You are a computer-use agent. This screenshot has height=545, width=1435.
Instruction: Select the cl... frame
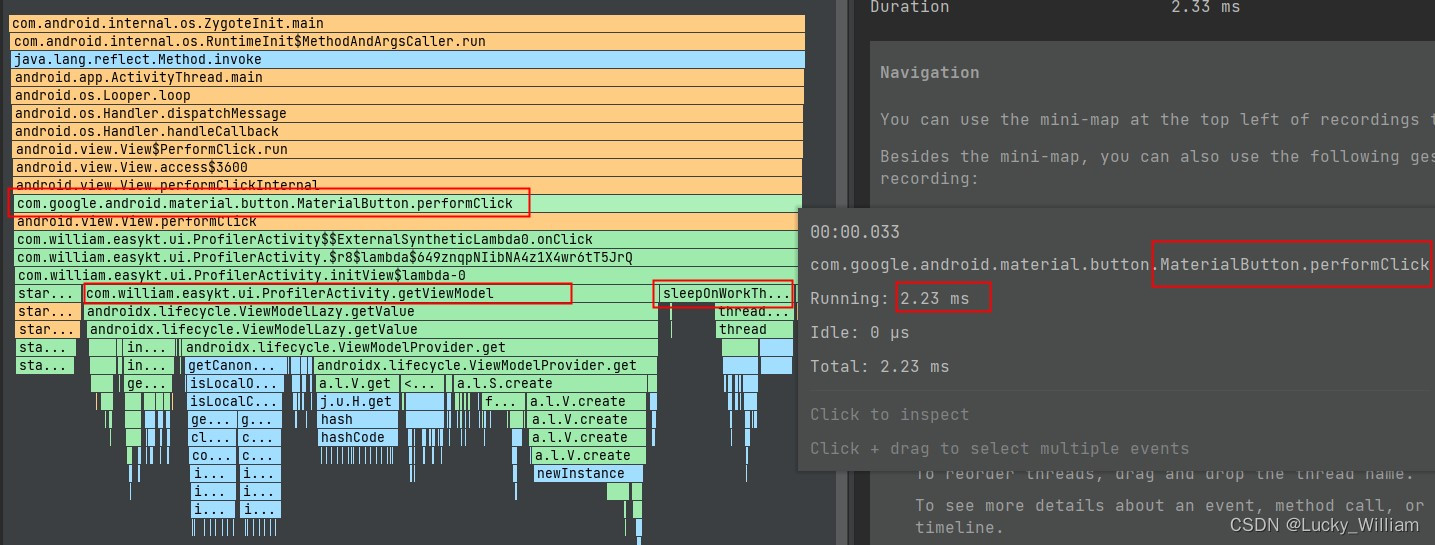pos(212,437)
